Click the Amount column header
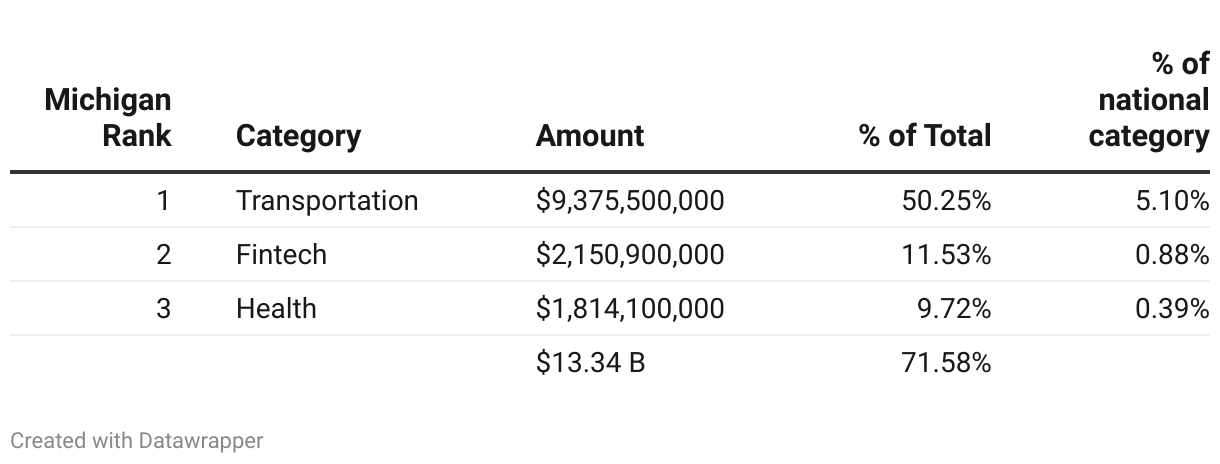The image size is (1220, 464). point(590,135)
